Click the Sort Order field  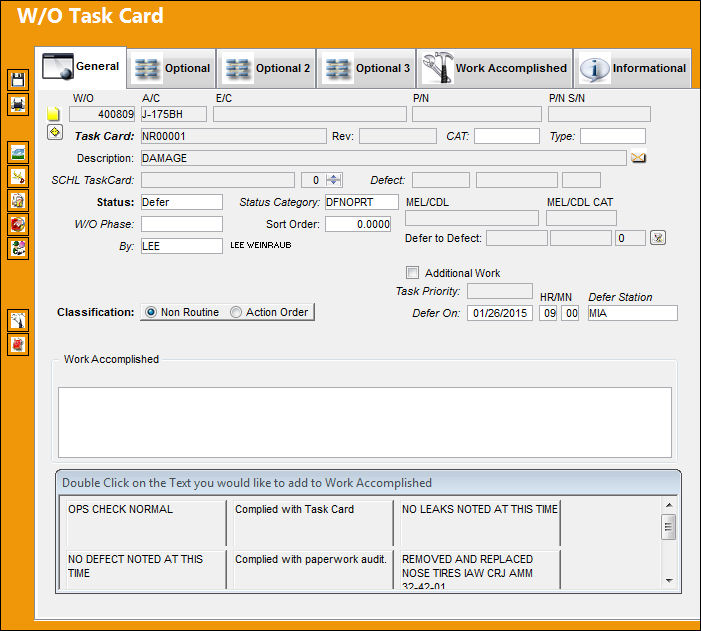358,224
